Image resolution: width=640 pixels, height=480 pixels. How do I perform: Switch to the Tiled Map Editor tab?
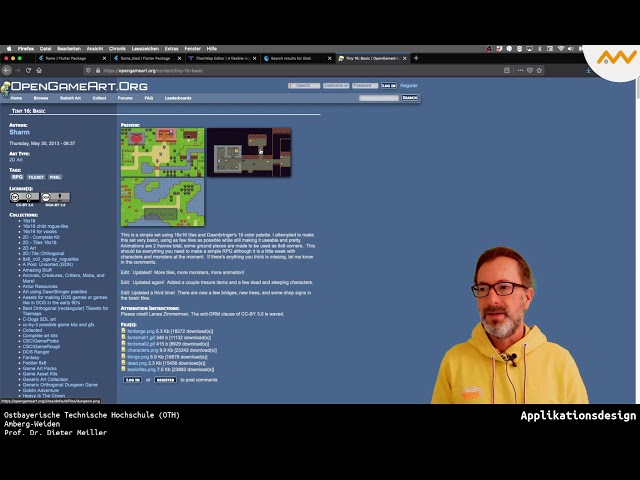click(x=220, y=58)
